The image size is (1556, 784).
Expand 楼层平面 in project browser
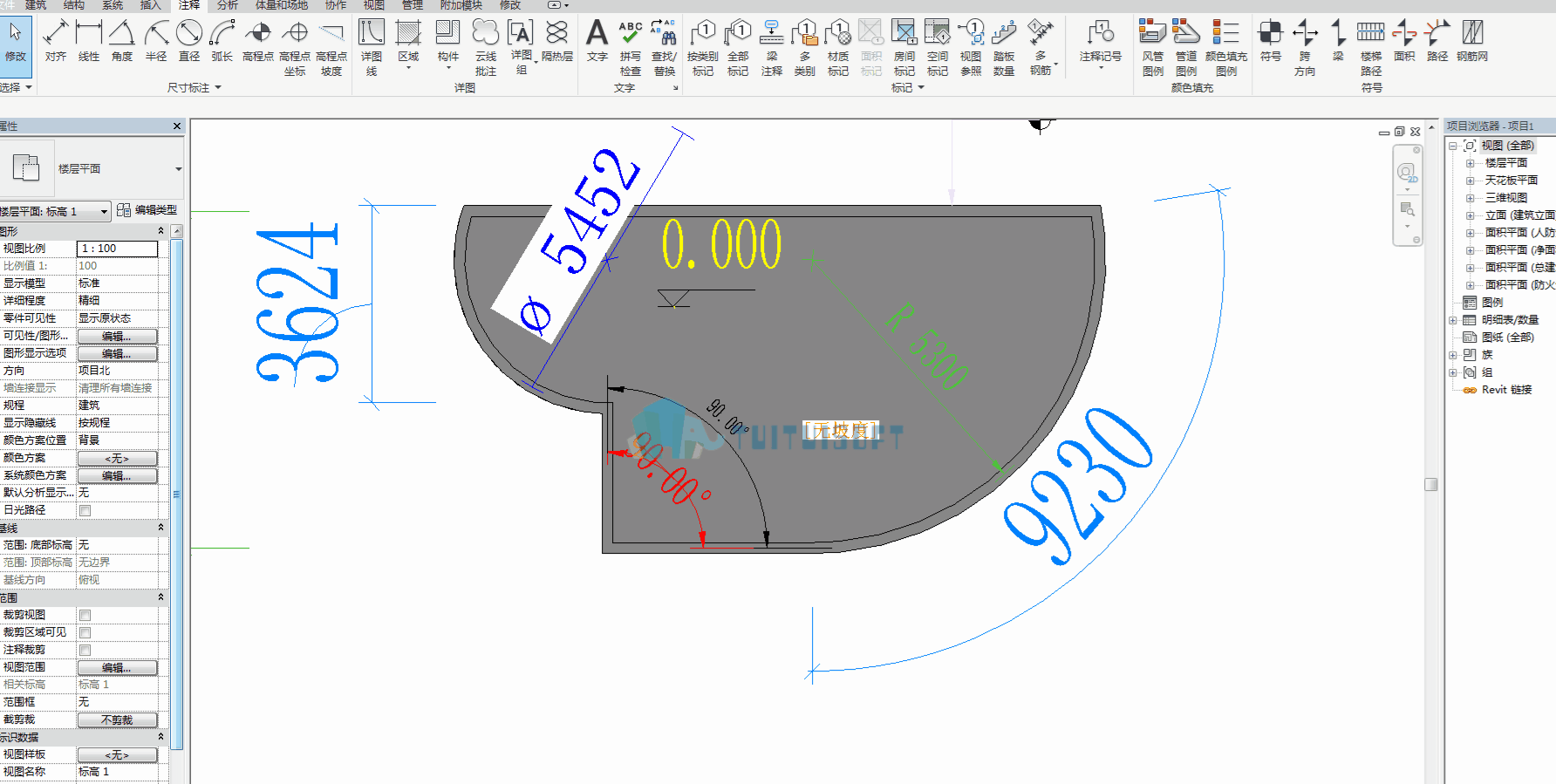point(1471,163)
